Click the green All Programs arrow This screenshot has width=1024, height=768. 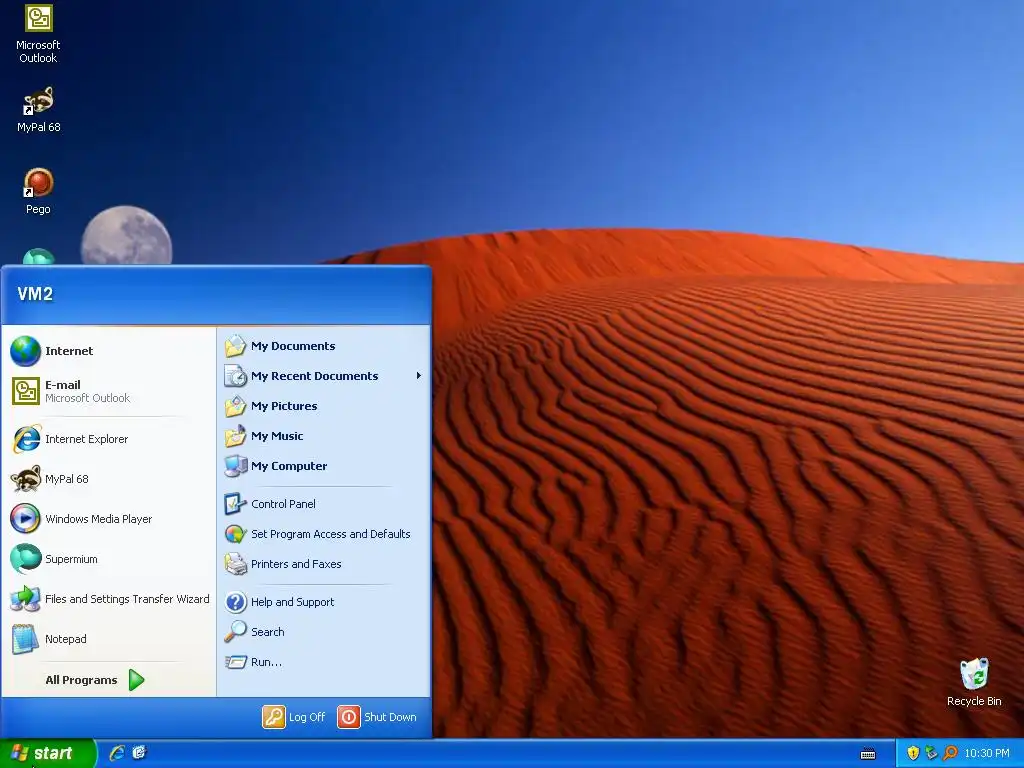[x=136, y=680]
